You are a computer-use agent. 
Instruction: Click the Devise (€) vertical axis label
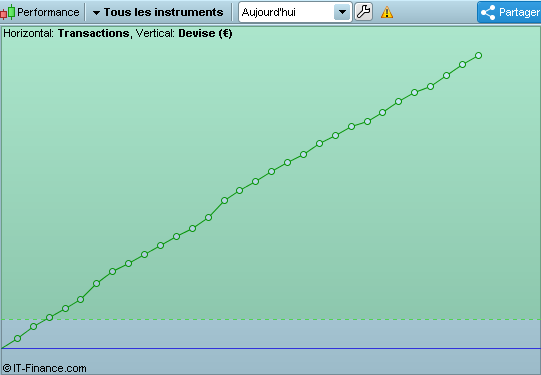[x=205, y=33]
